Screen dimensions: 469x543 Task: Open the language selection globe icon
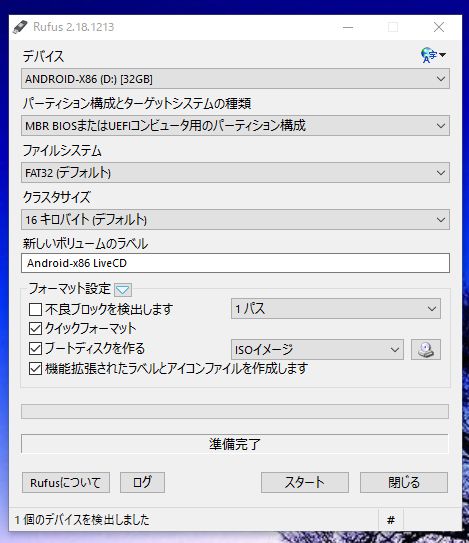click(x=432, y=55)
